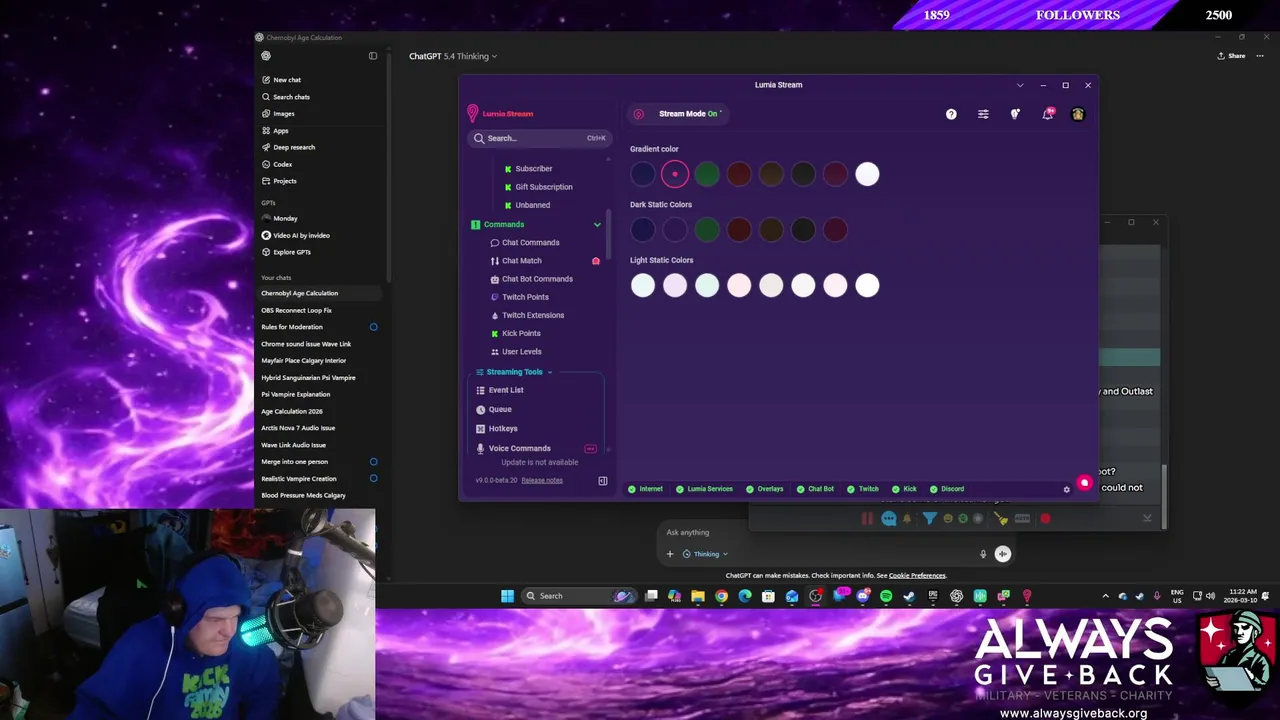Open the settings sliders icon in Lumia header
Viewport: 1280px width, 720px height.
coord(983,114)
